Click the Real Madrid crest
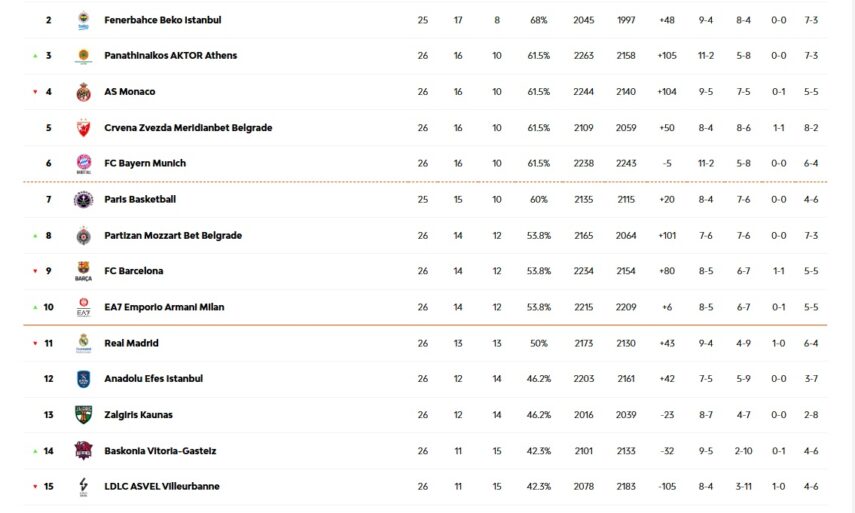The image size is (855, 513). 84,343
